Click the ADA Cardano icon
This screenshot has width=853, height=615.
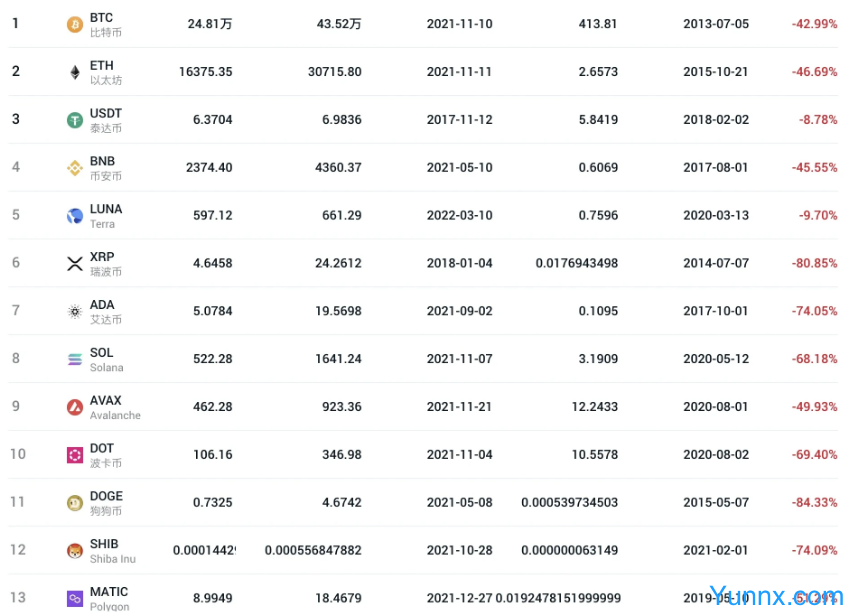75,311
